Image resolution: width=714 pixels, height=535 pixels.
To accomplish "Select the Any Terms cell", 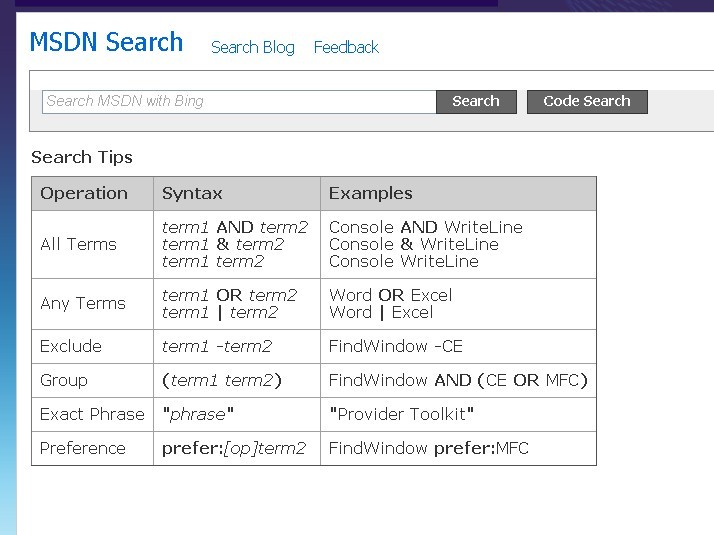I will (92, 304).
